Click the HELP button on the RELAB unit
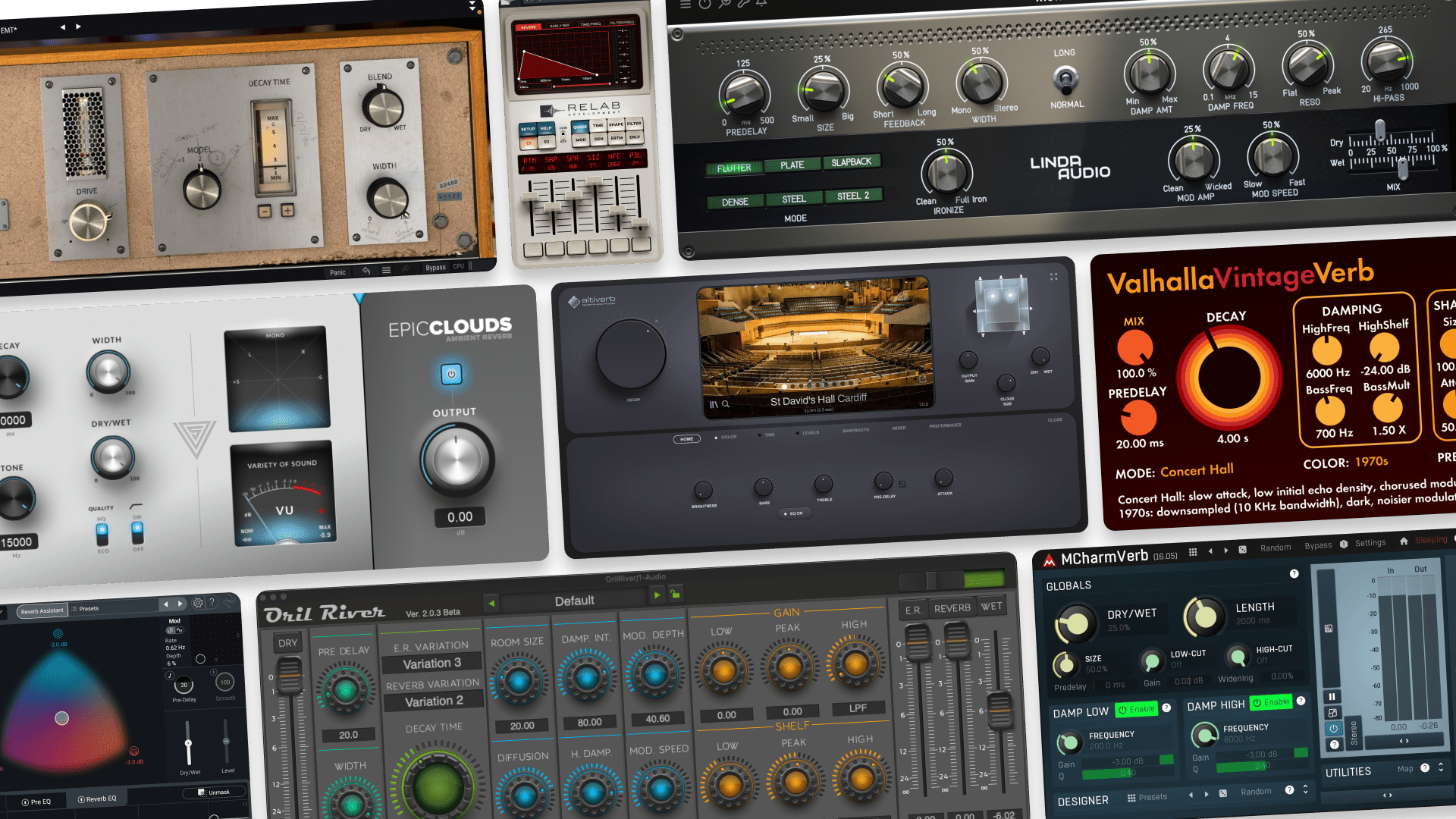The image size is (1456, 819). (546, 129)
